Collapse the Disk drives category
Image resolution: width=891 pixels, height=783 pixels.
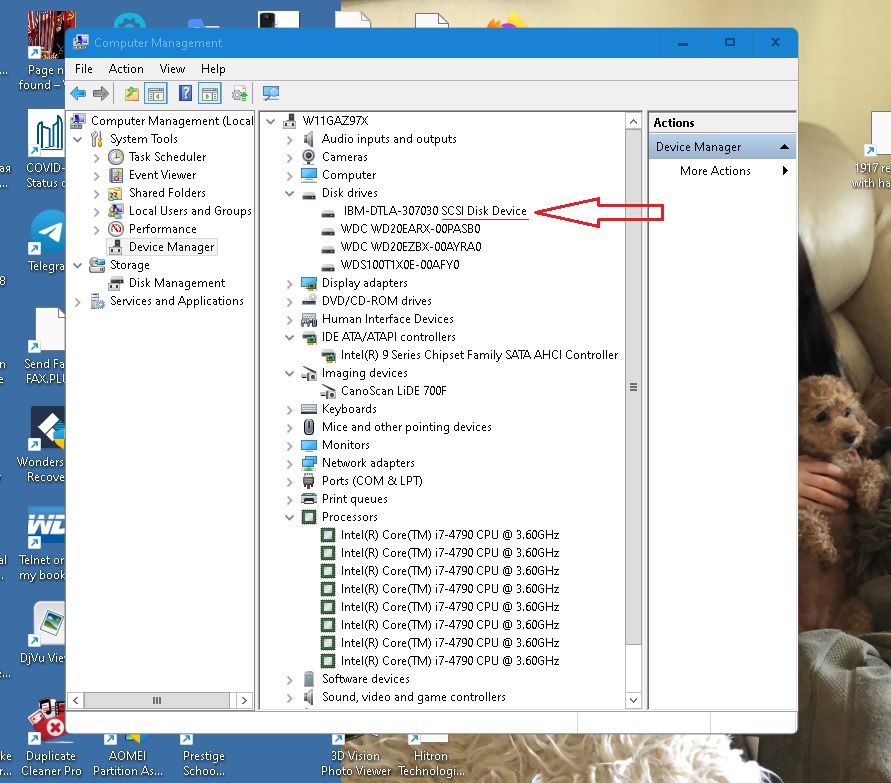pos(289,193)
